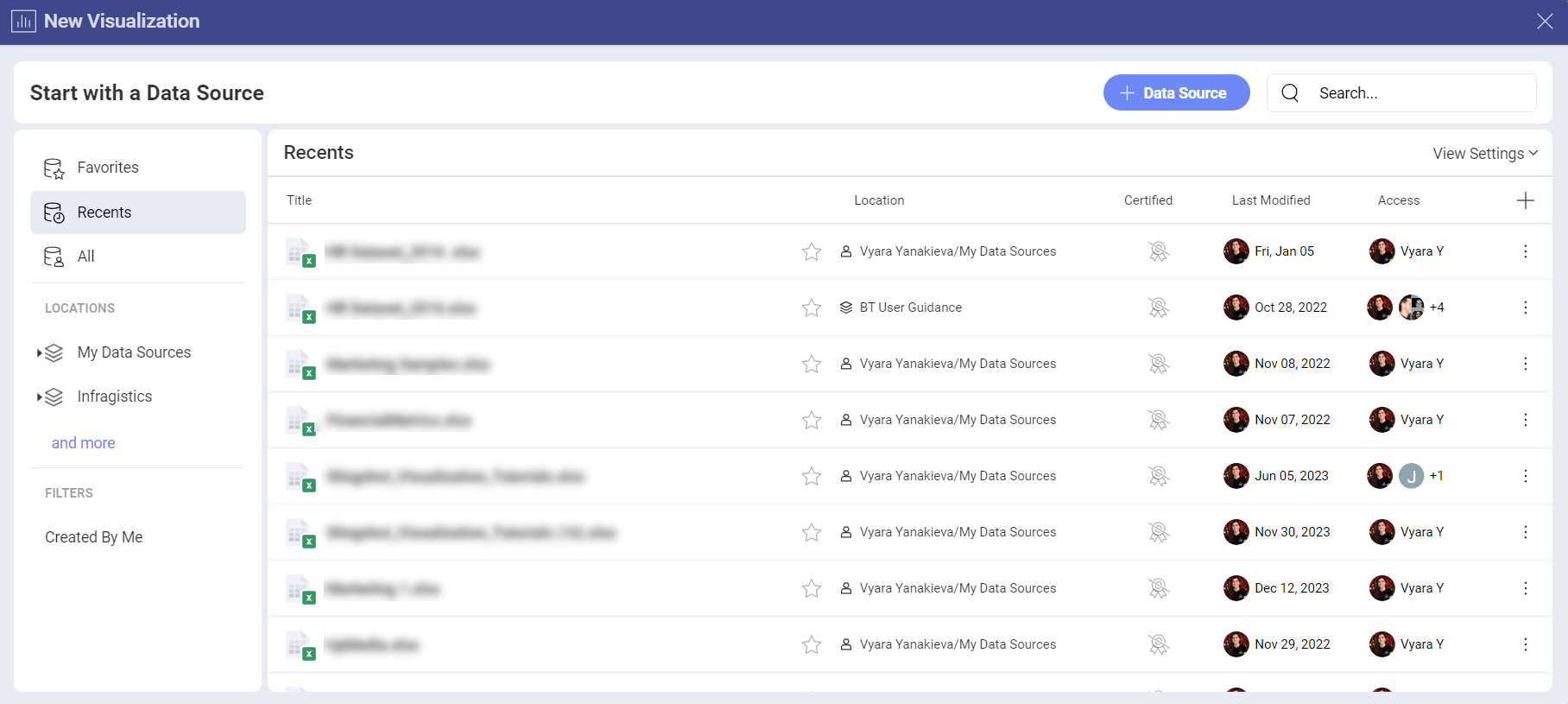This screenshot has height=704, width=1568.
Task: Open more options for Nov 29, 2022 row
Action: (x=1526, y=644)
